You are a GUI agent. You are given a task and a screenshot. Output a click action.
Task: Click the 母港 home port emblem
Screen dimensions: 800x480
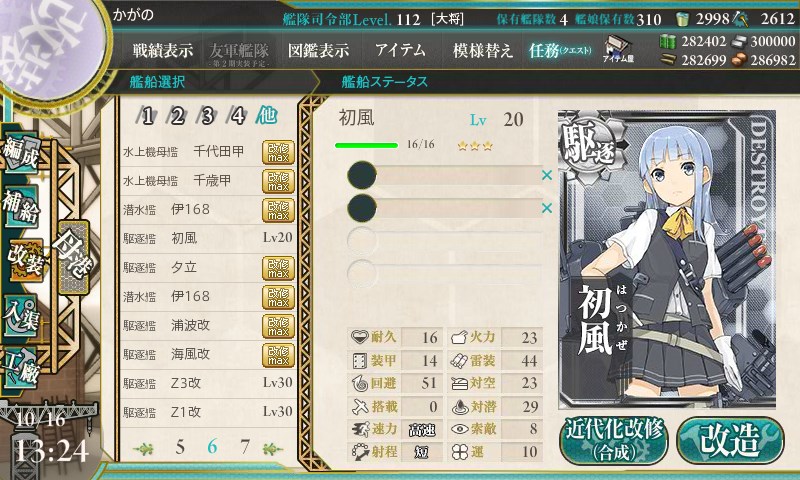[x=74, y=258]
